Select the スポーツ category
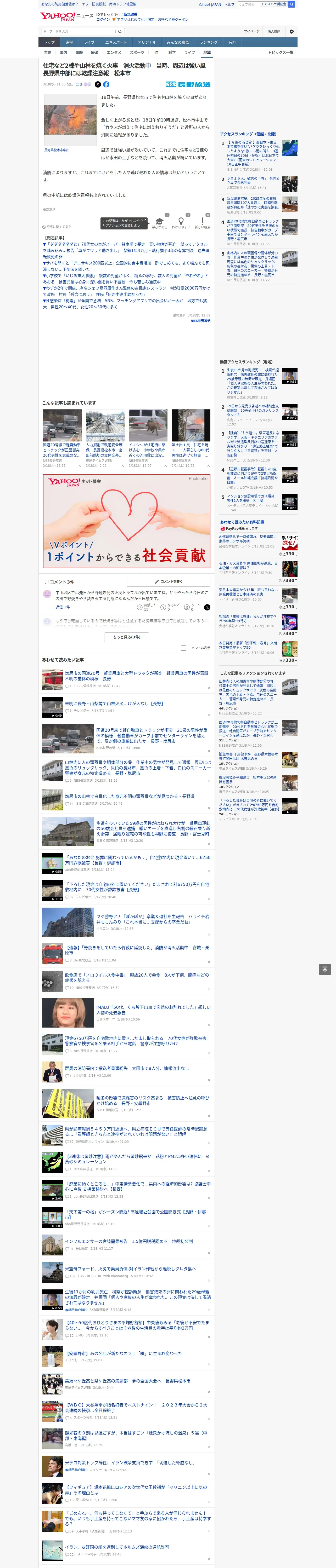The image size is (336, 1568). tap(137, 52)
